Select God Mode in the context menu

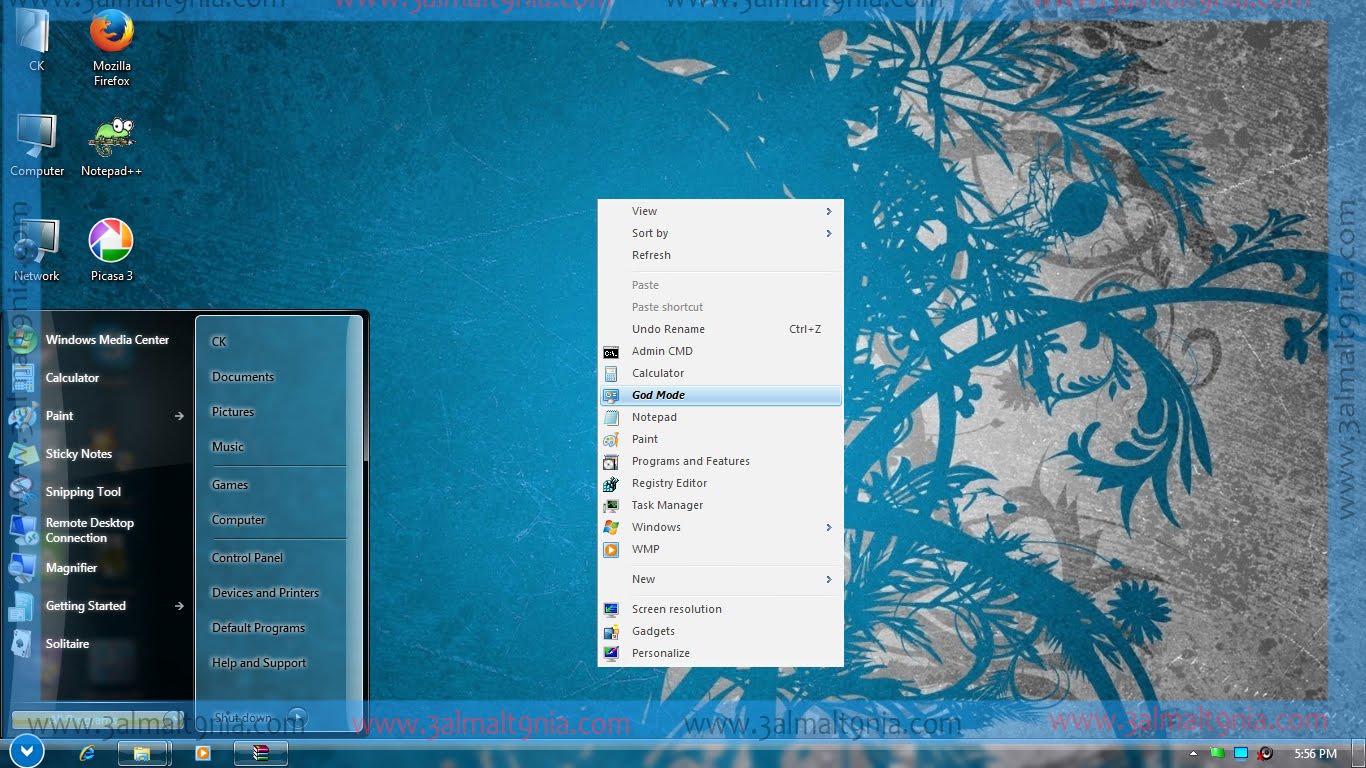[x=658, y=394]
